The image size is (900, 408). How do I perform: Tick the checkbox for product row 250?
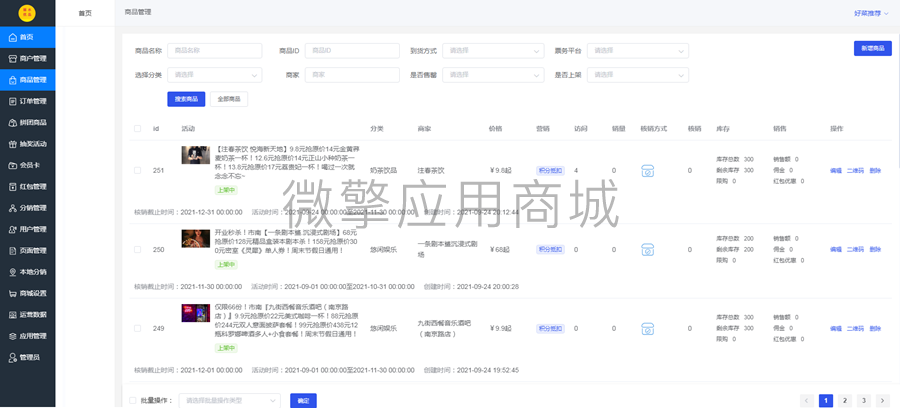point(137,250)
